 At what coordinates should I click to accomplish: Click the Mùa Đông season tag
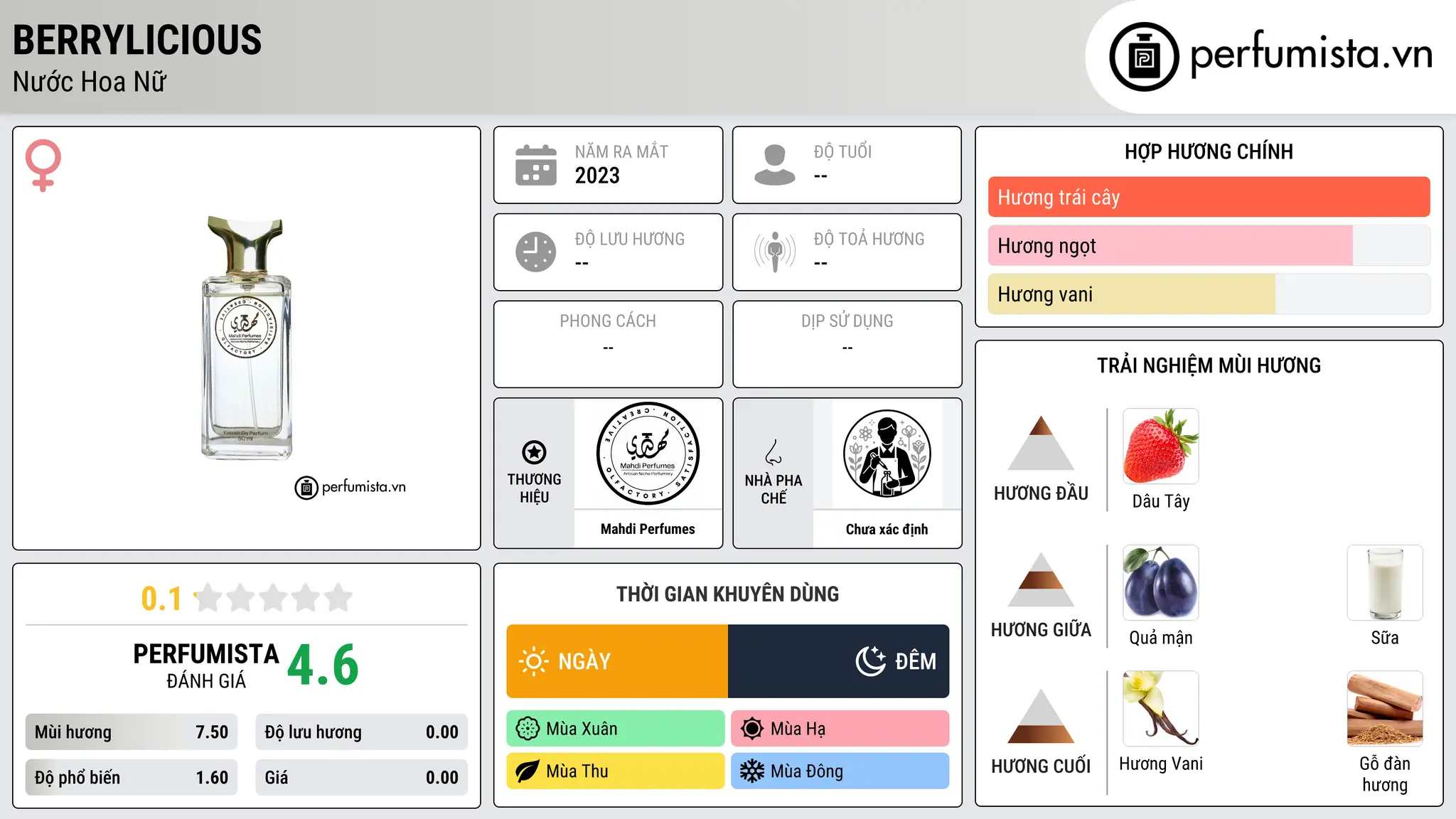coord(840,771)
